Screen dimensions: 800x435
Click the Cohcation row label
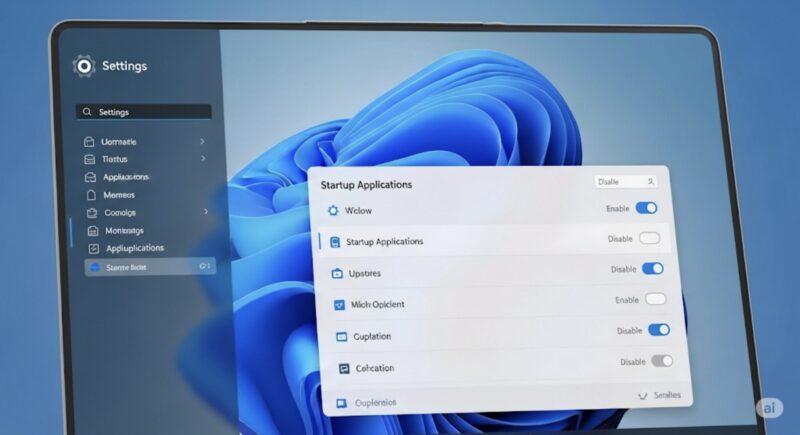pyautogui.click(x=375, y=368)
